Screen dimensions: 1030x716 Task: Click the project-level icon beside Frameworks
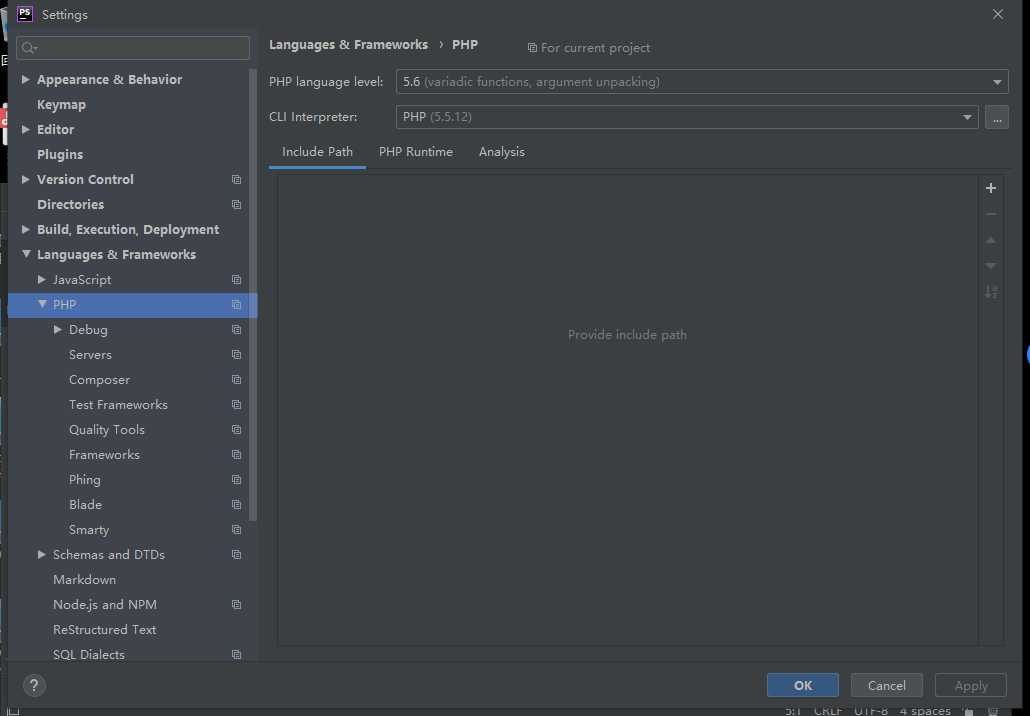click(236, 455)
